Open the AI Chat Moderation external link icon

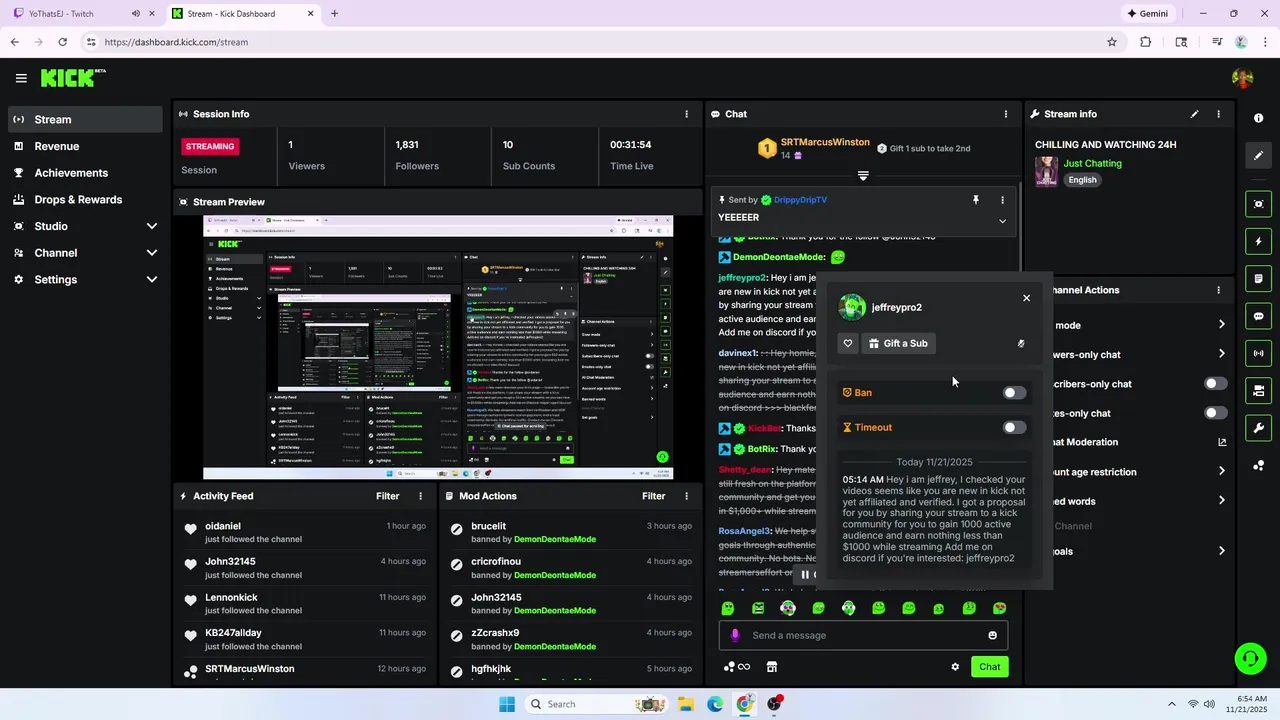(1222, 442)
